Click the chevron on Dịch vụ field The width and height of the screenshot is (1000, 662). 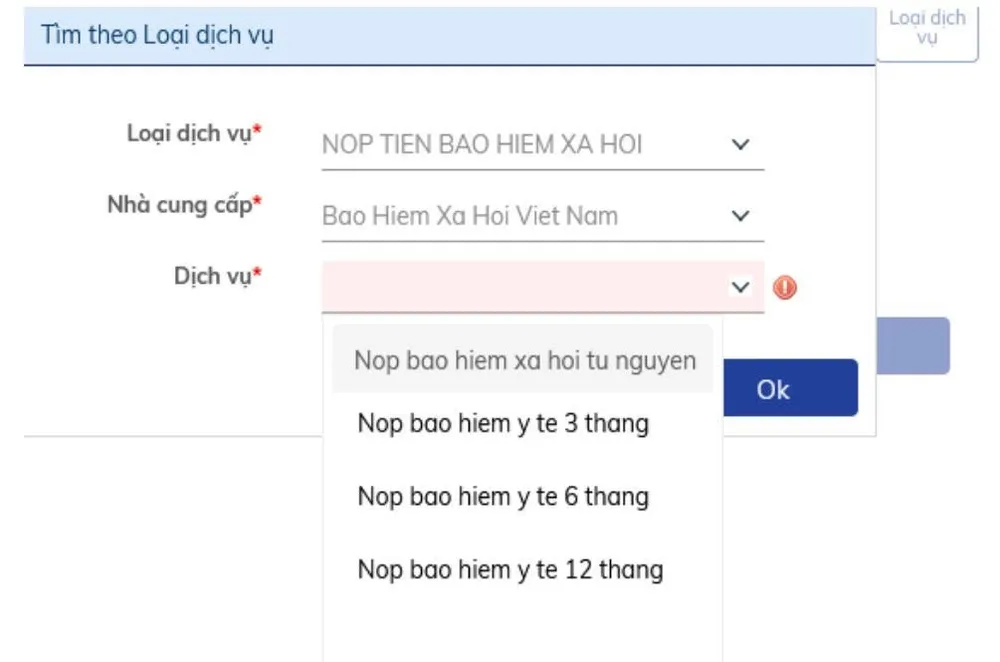(740, 287)
